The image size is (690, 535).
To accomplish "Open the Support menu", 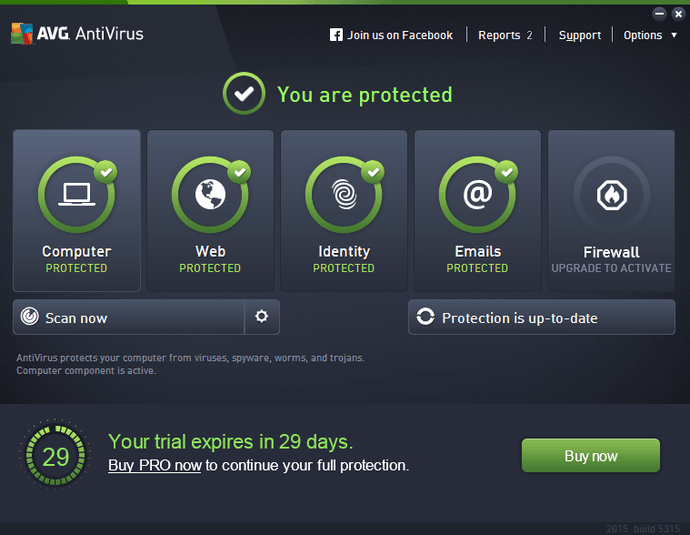I will [580, 35].
